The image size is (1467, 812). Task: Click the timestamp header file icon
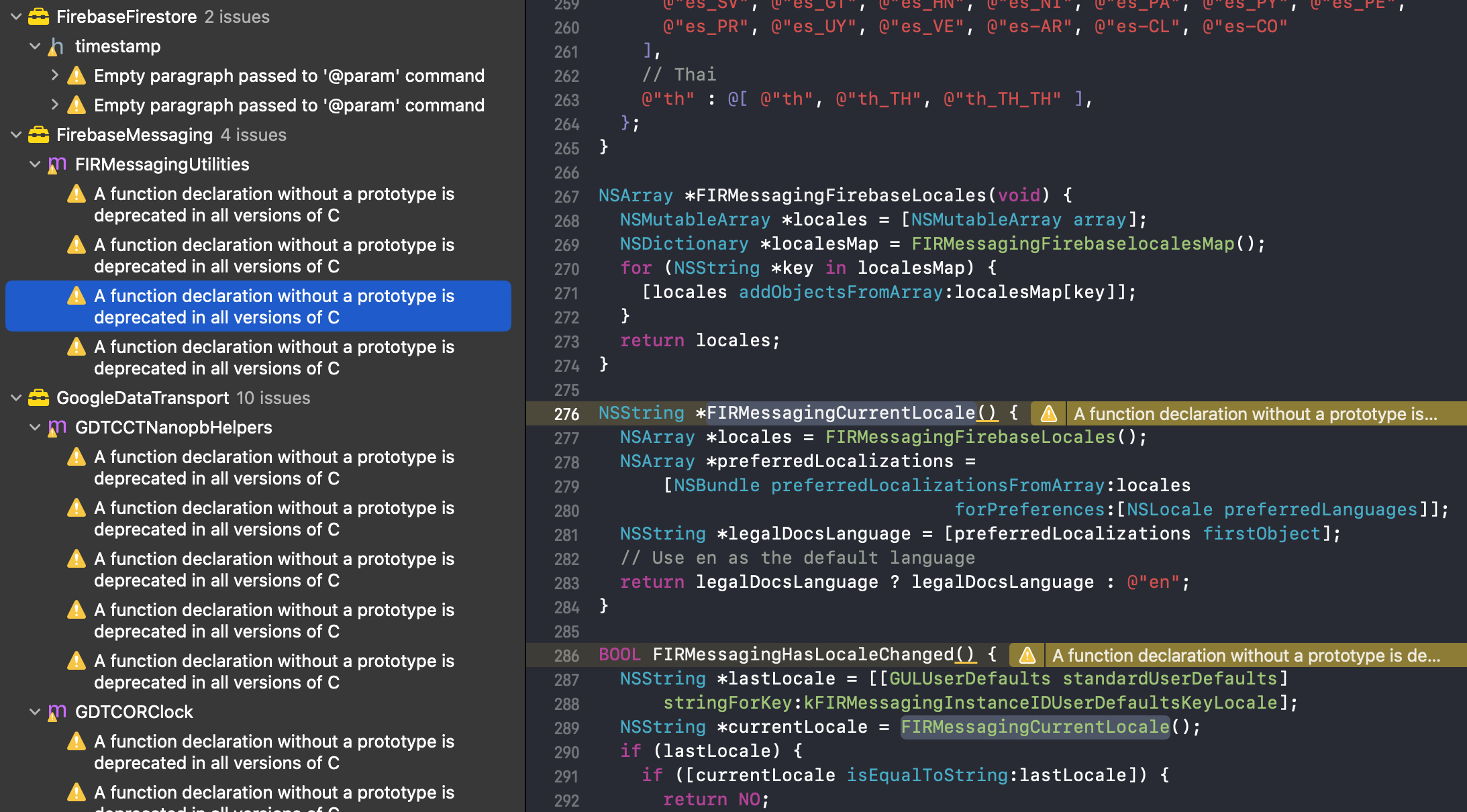[x=57, y=46]
